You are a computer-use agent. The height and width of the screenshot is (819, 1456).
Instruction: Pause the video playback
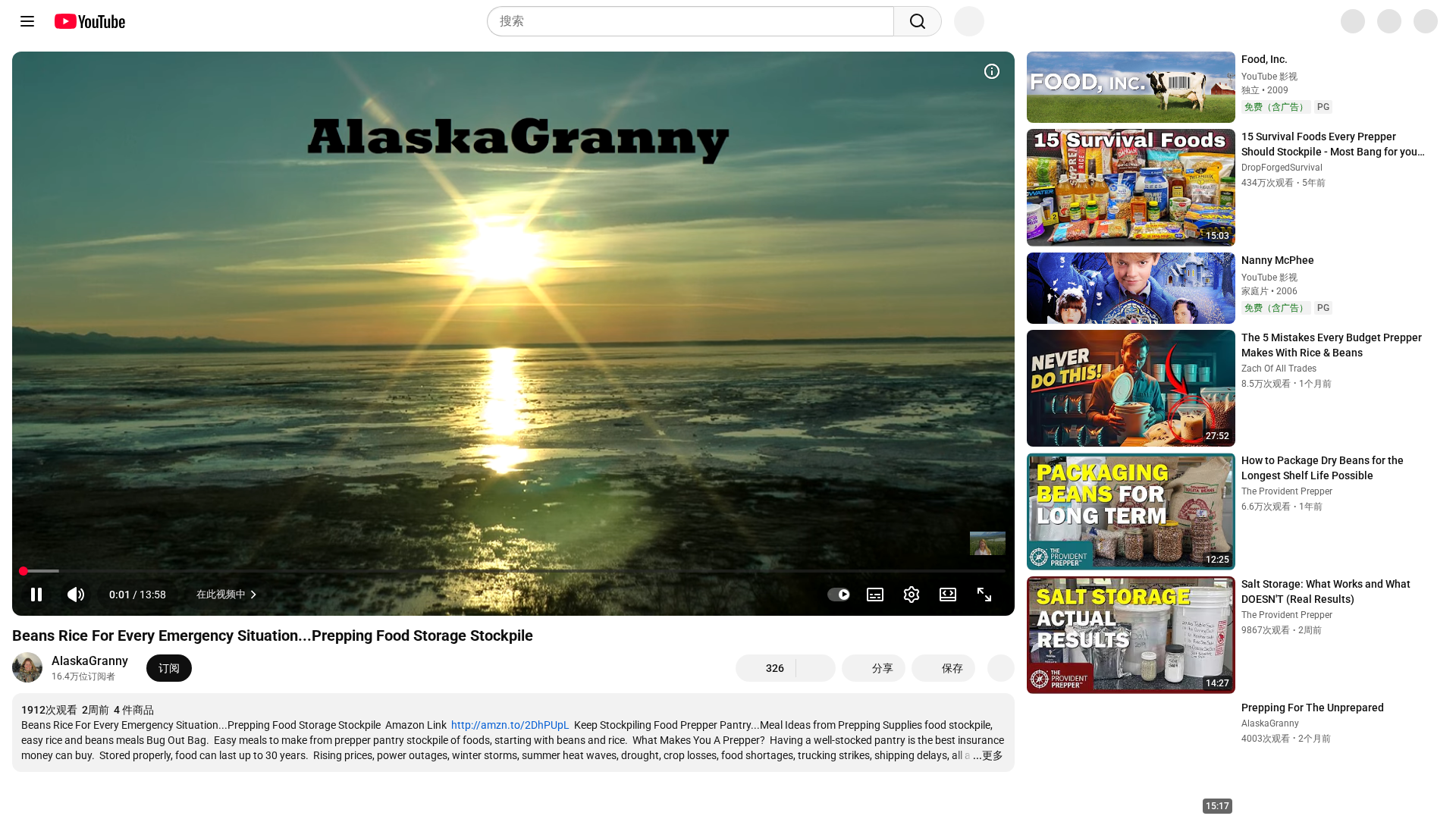coord(36,595)
